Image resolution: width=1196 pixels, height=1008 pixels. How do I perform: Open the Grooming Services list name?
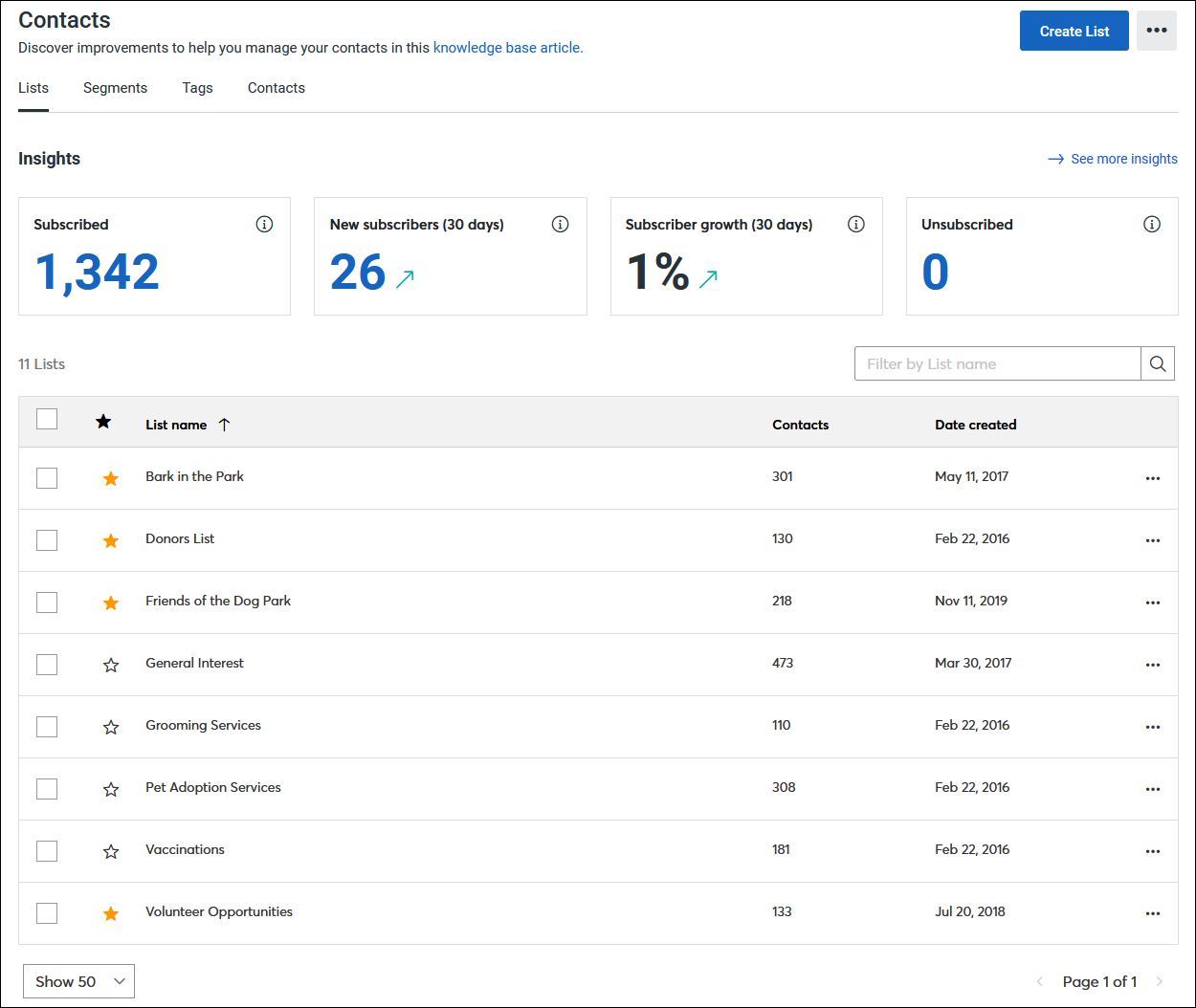[x=203, y=725]
